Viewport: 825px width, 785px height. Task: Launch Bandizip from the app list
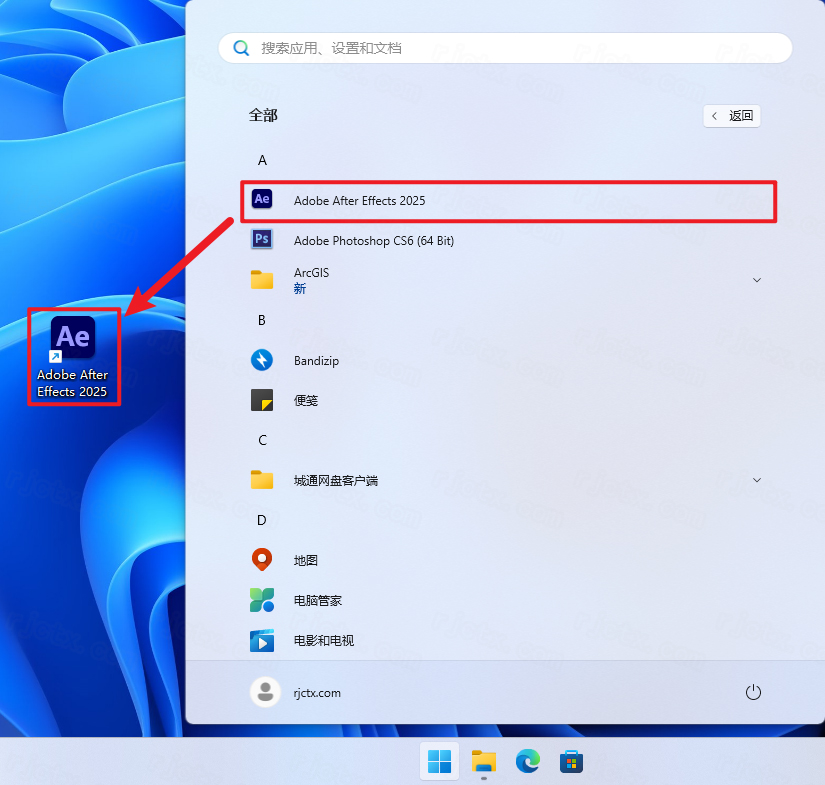click(x=316, y=360)
